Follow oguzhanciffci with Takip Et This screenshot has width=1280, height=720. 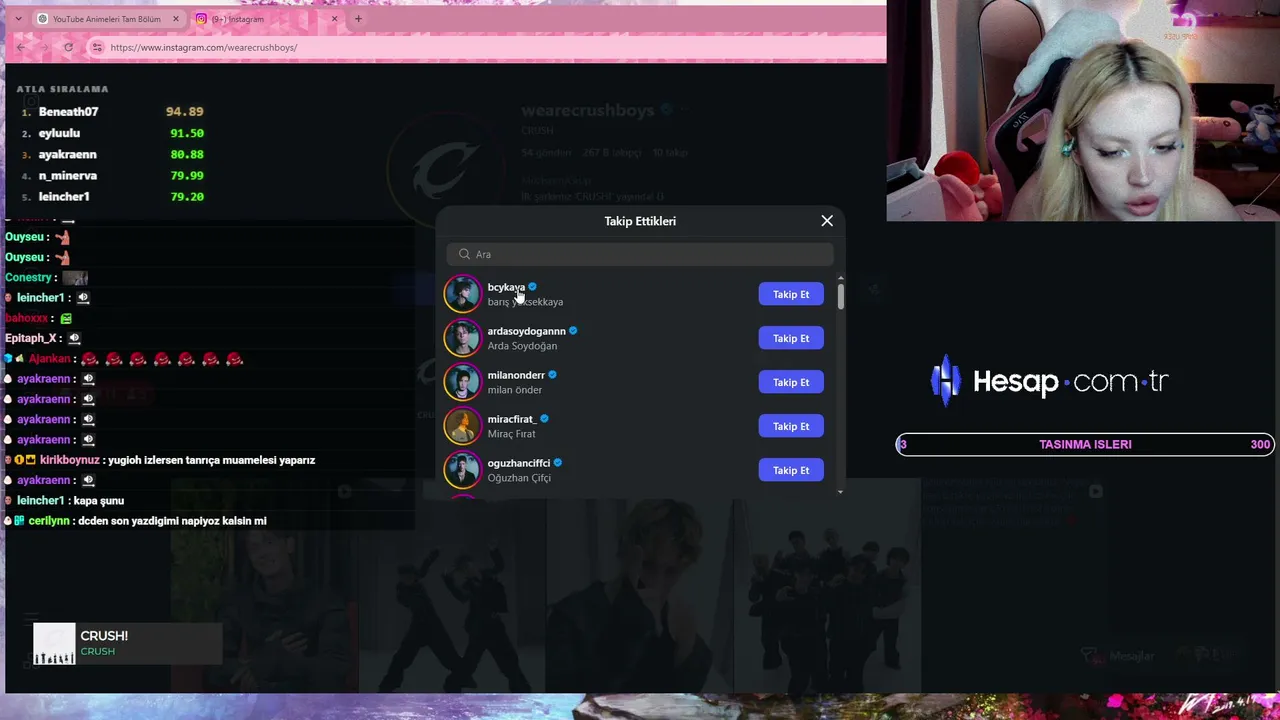(x=791, y=470)
